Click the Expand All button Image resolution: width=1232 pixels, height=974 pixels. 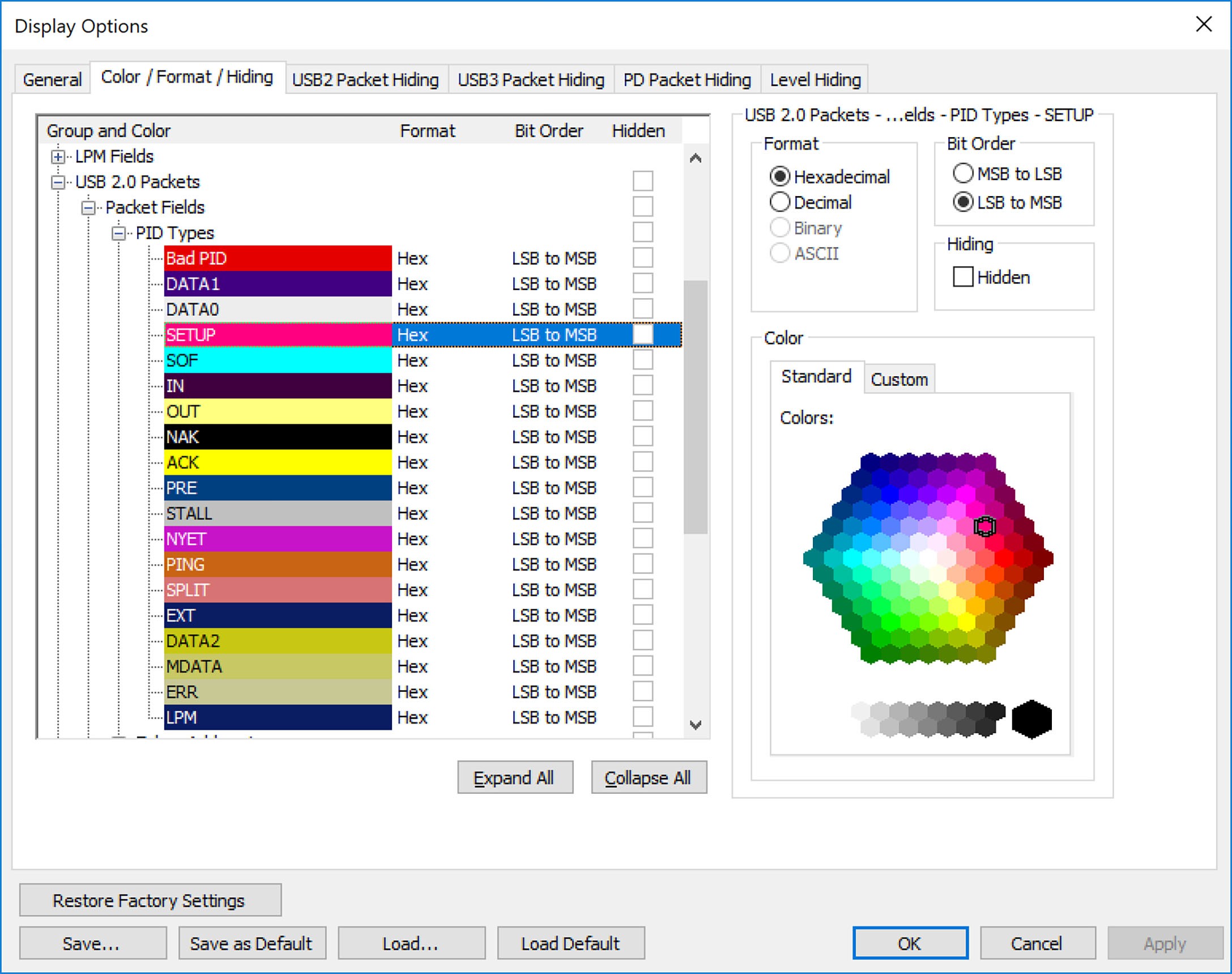click(x=515, y=777)
